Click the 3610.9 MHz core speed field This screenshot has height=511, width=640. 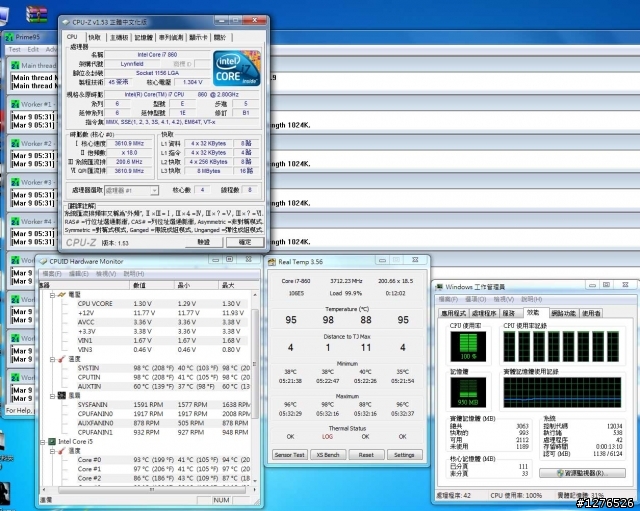coord(129,144)
